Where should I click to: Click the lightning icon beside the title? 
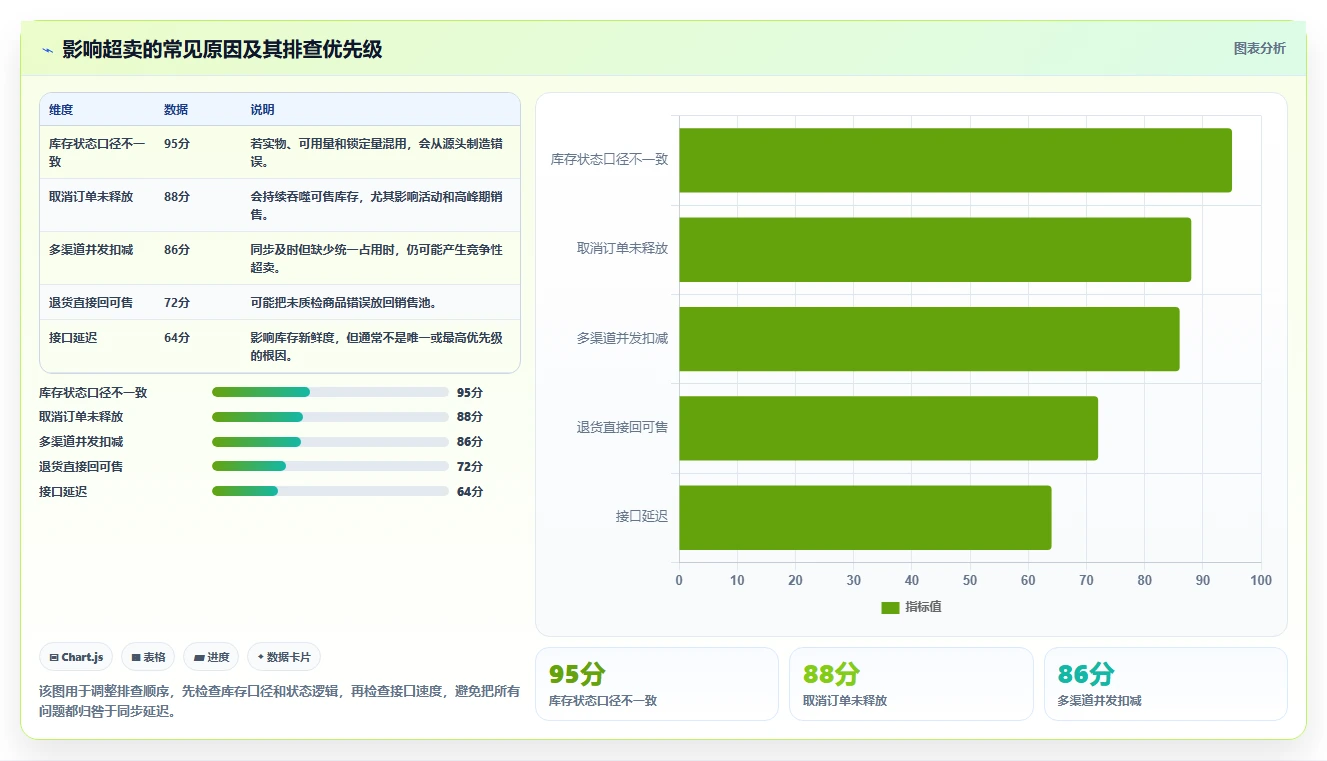[x=47, y=50]
